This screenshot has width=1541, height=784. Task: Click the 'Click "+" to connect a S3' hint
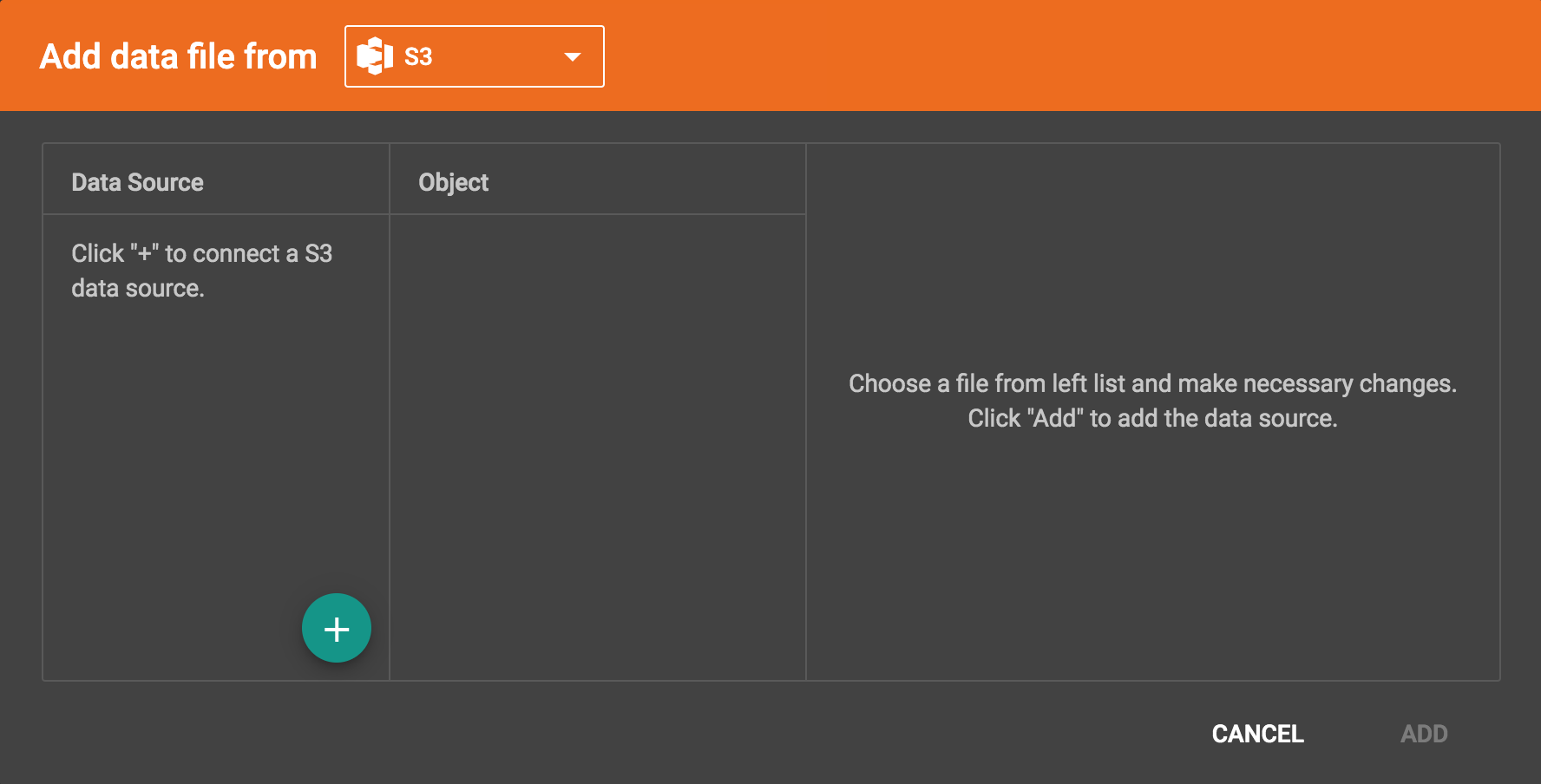point(201,271)
